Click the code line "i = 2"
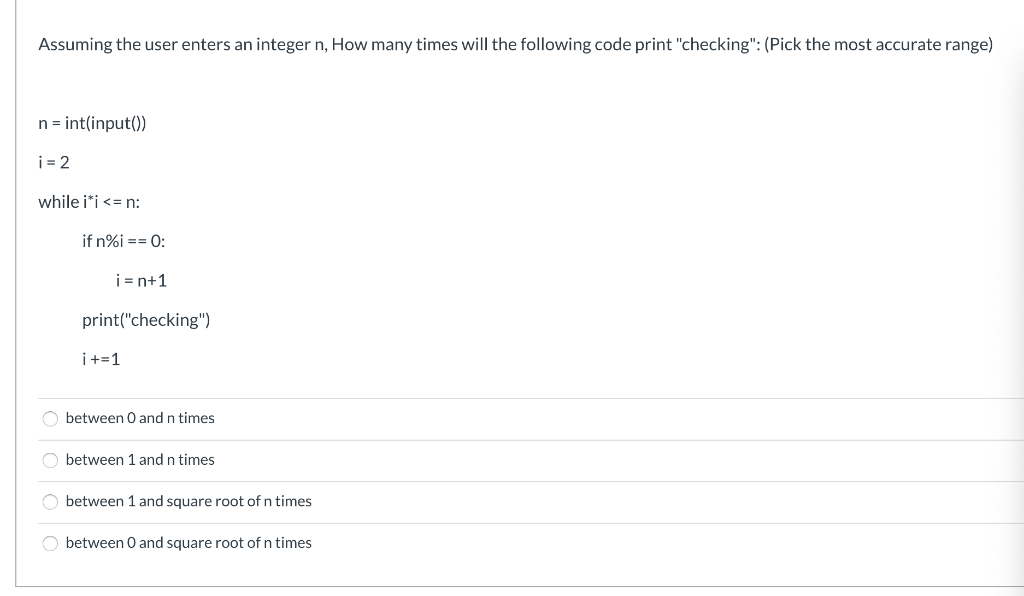The height and width of the screenshot is (596, 1024). pyautogui.click(x=53, y=162)
